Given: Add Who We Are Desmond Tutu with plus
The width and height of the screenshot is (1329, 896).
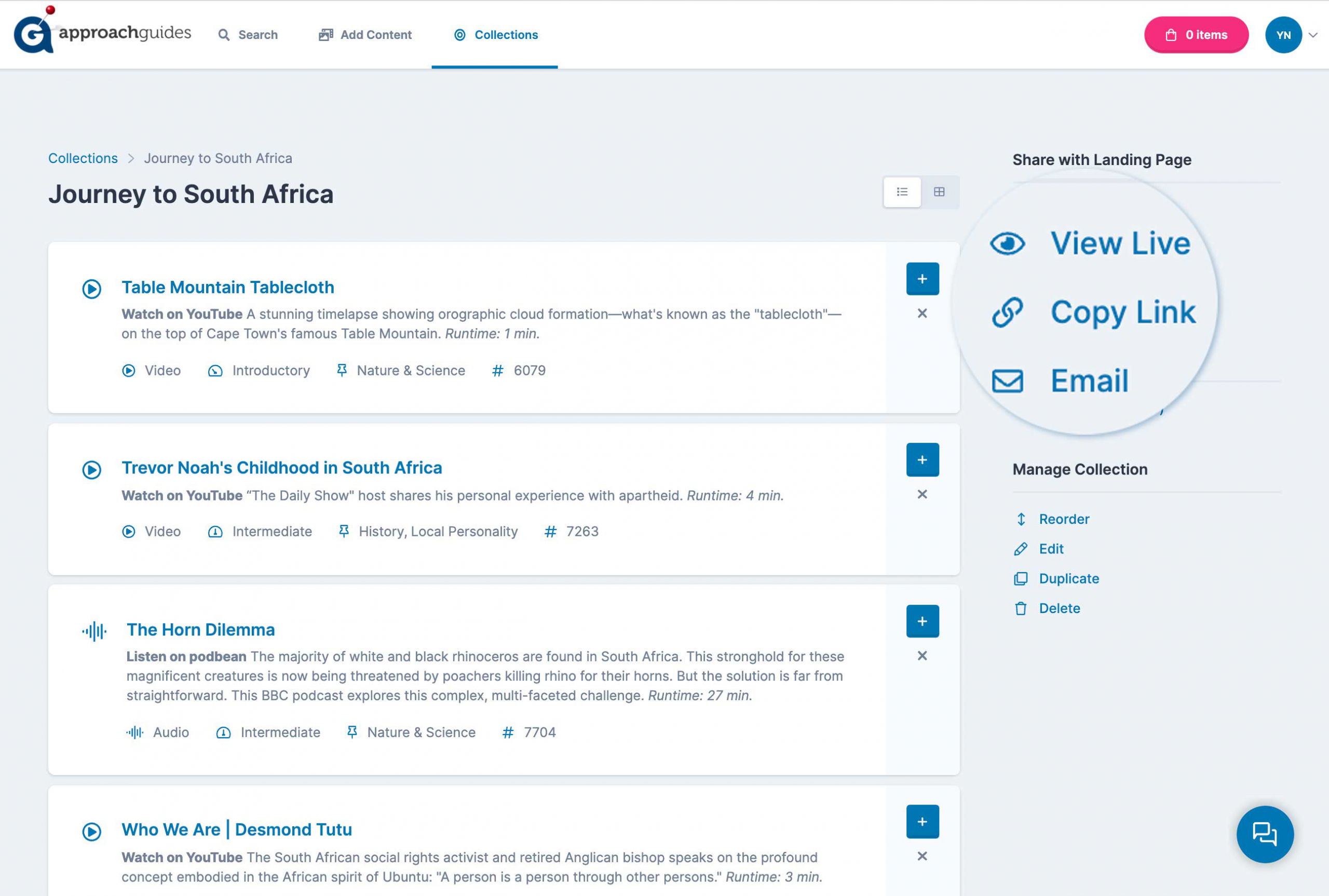Looking at the screenshot, I should point(922,822).
